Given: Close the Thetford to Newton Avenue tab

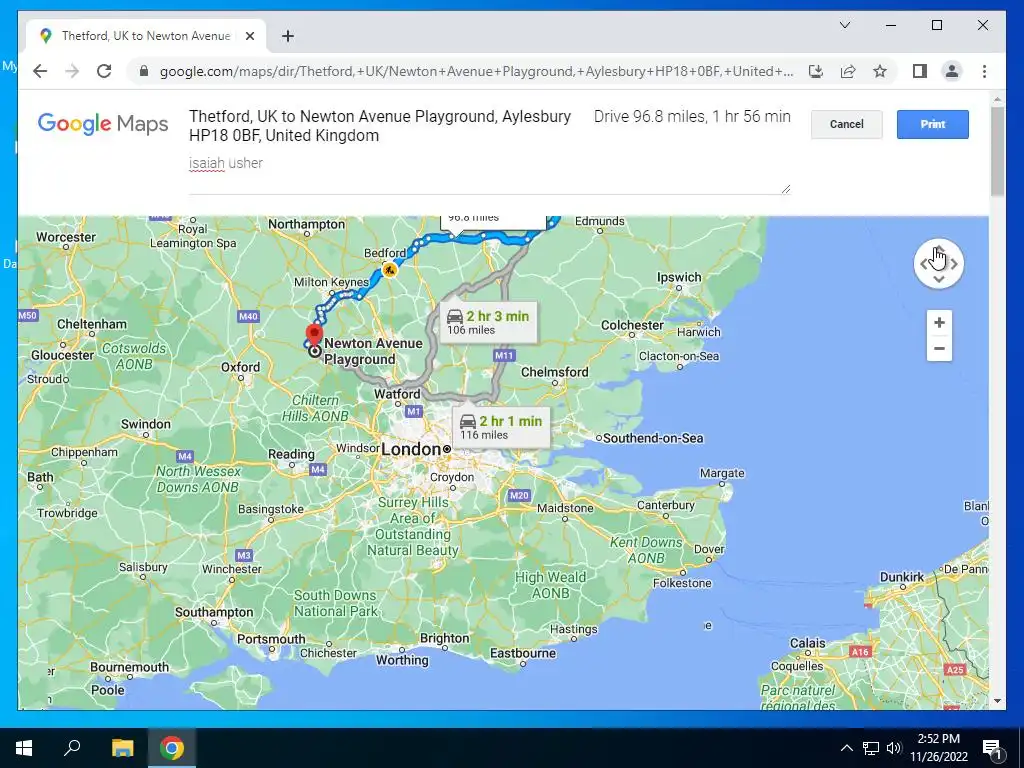Looking at the screenshot, I should [x=249, y=36].
